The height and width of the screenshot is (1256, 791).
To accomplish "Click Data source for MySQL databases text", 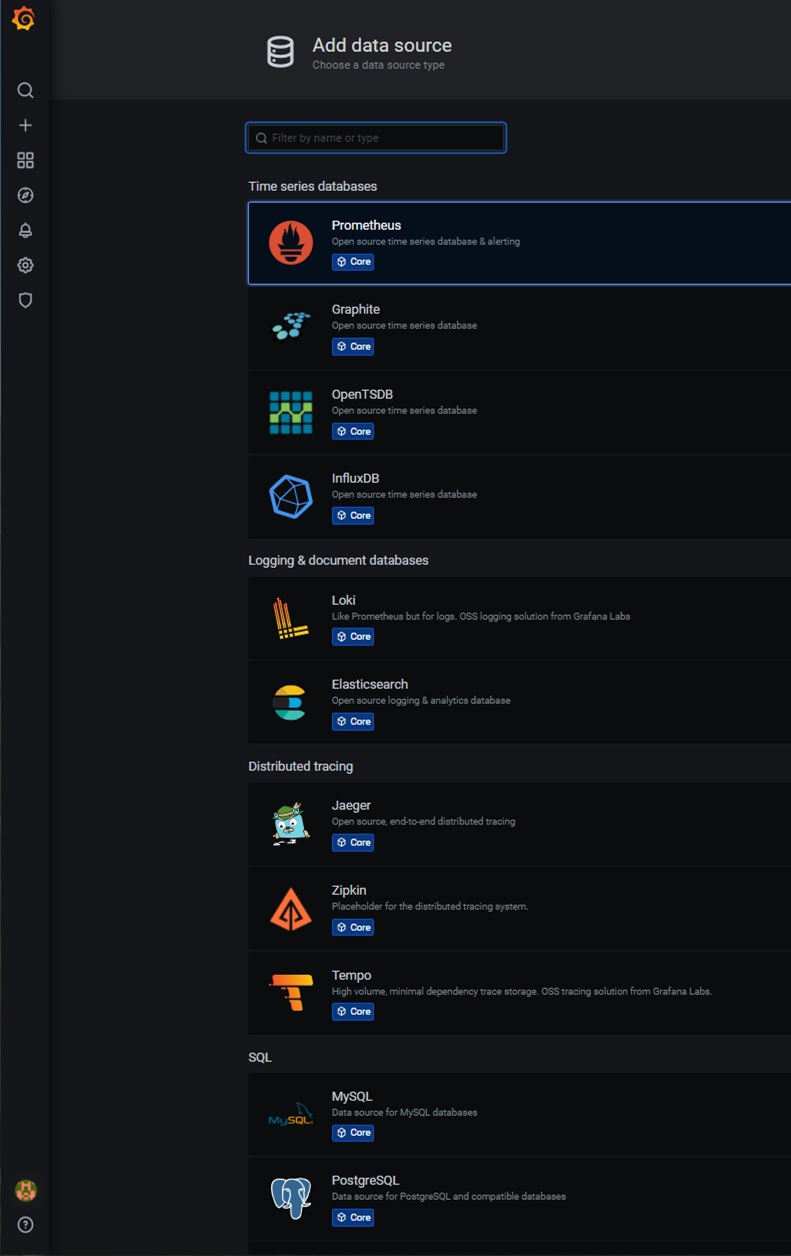I will click(x=404, y=1112).
